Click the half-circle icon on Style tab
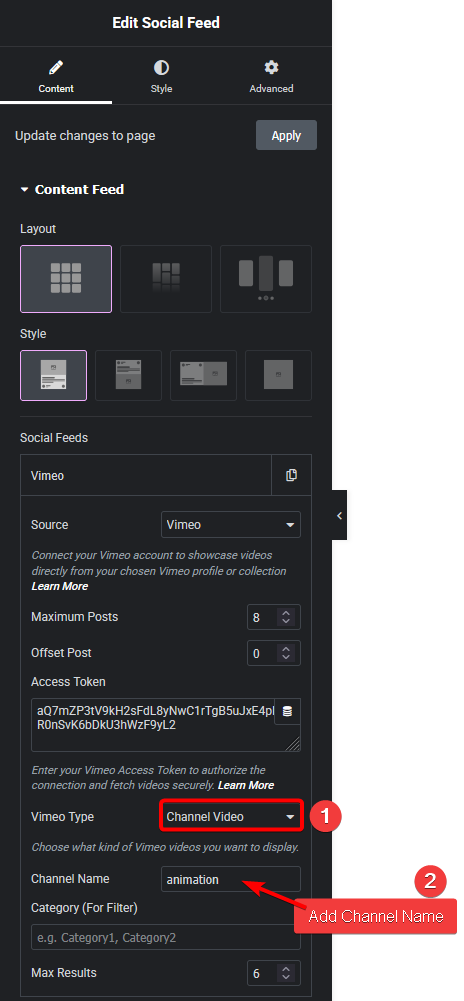The width and height of the screenshot is (464, 1001). pos(161,67)
